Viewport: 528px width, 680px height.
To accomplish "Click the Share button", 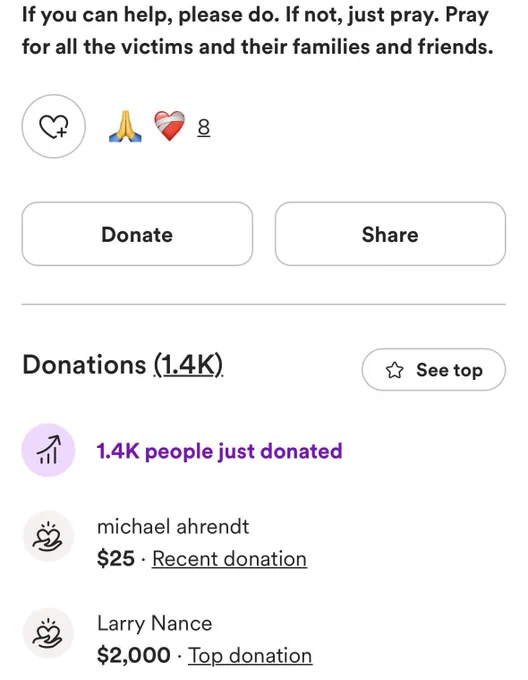I will click(x=390, y=234).
